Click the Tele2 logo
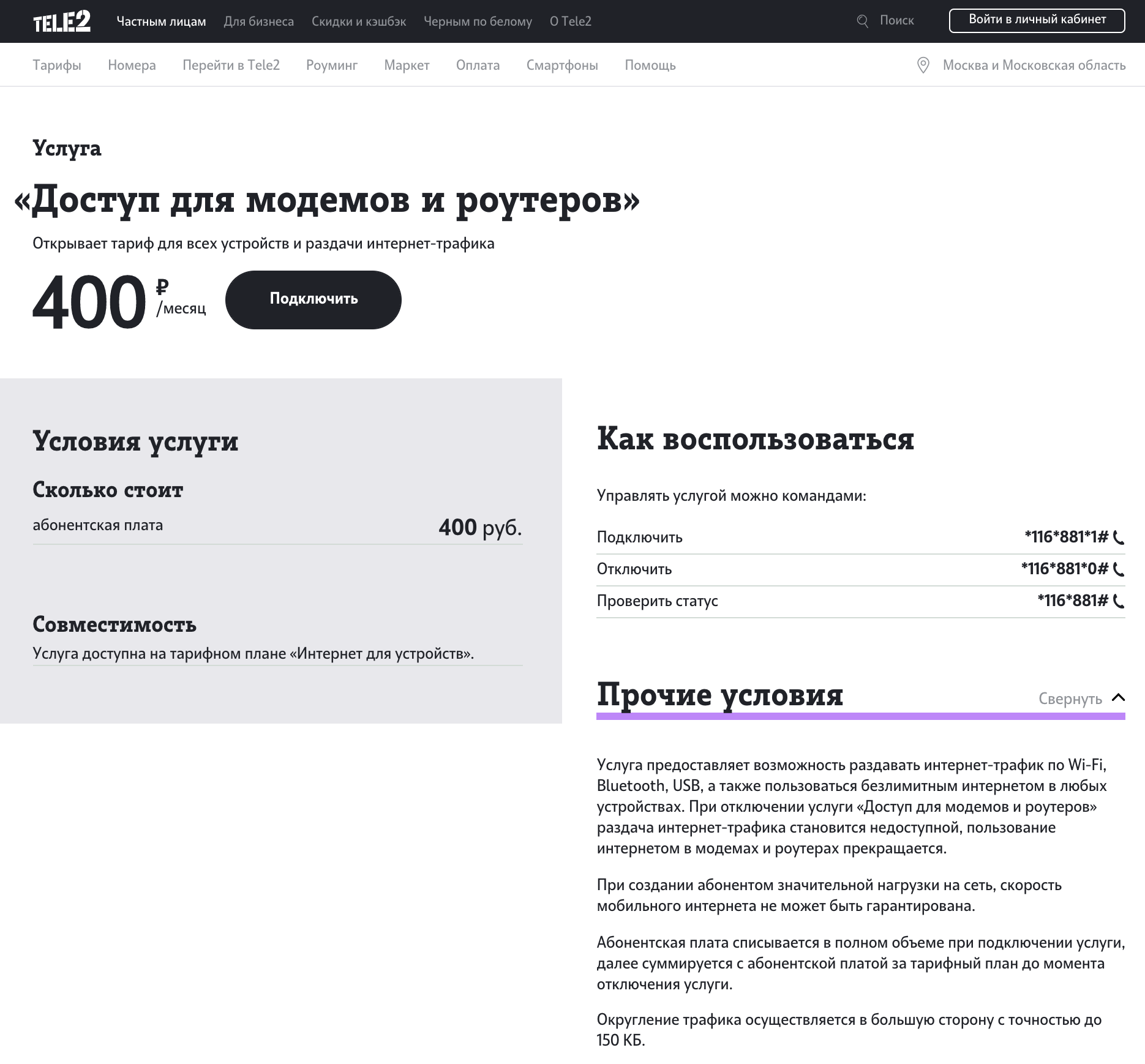1145x1064 pixels. pyautogui.click(x=61, y=21)
